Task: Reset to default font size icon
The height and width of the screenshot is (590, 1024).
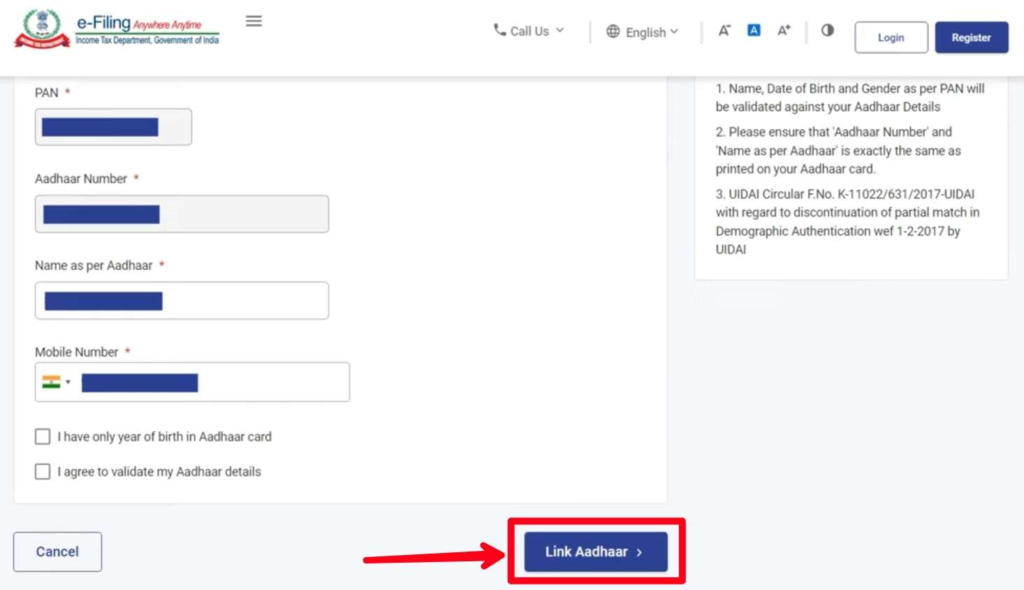Action: pyautogui.click(x=754, y=30)
